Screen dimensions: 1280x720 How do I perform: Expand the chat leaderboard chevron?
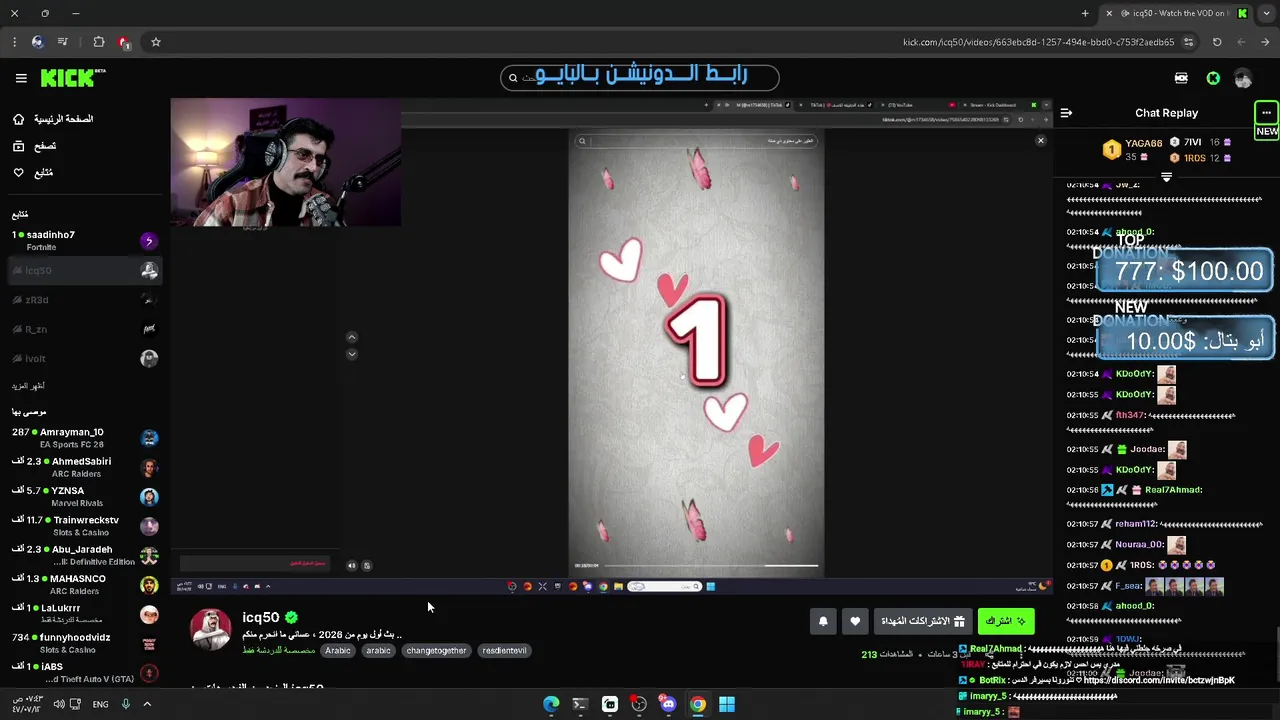pyautogui.click(x=1166, y=177)
